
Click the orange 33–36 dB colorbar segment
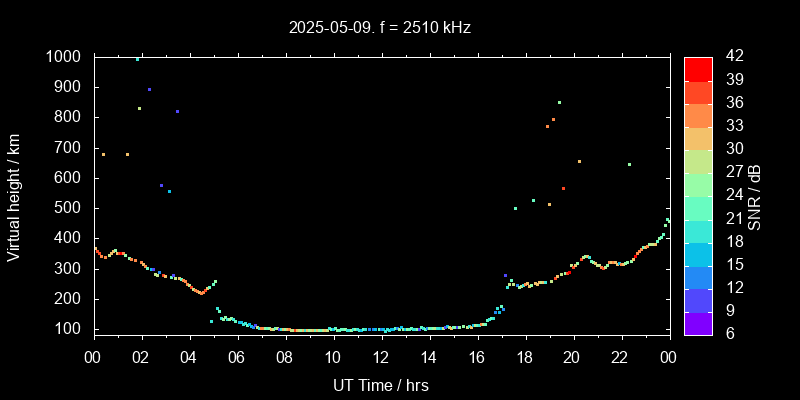pos(698,114)
